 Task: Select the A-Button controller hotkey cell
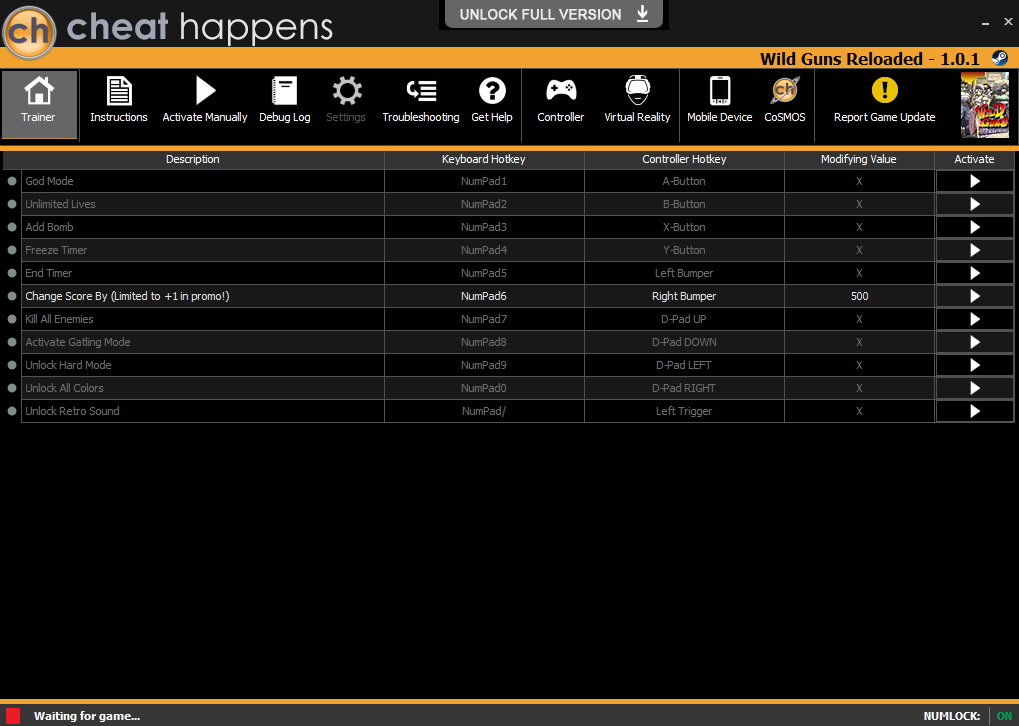pos(684,181)
